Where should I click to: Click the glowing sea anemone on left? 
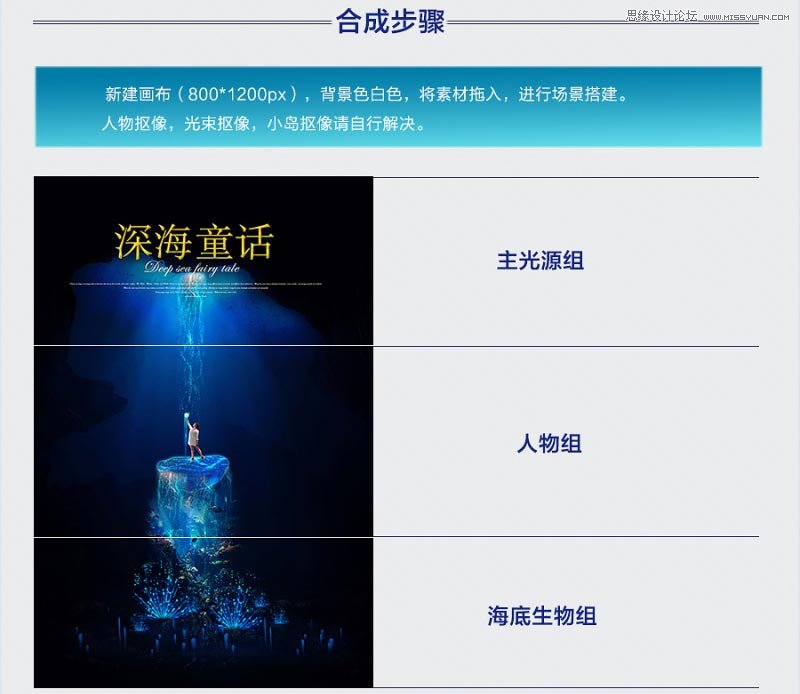(x=159, y=597)
